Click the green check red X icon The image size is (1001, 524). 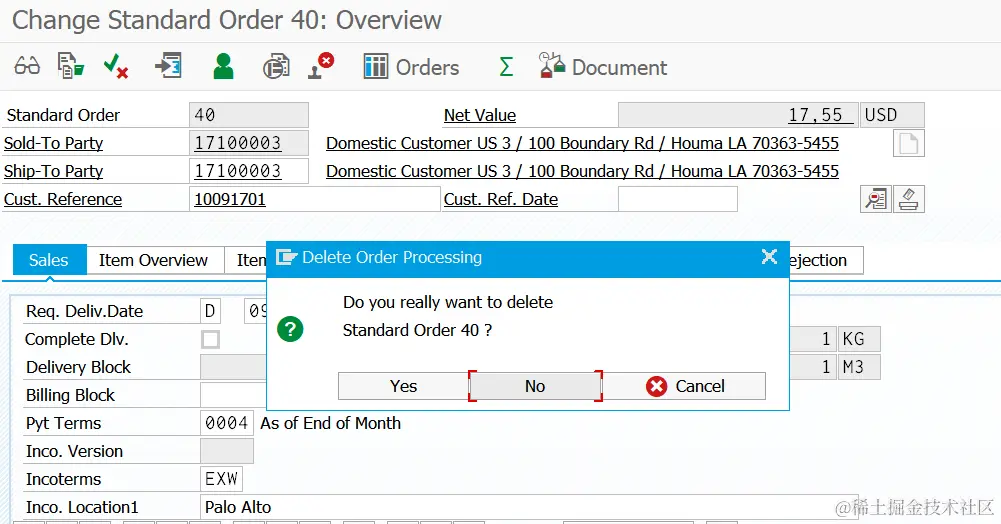116,66
